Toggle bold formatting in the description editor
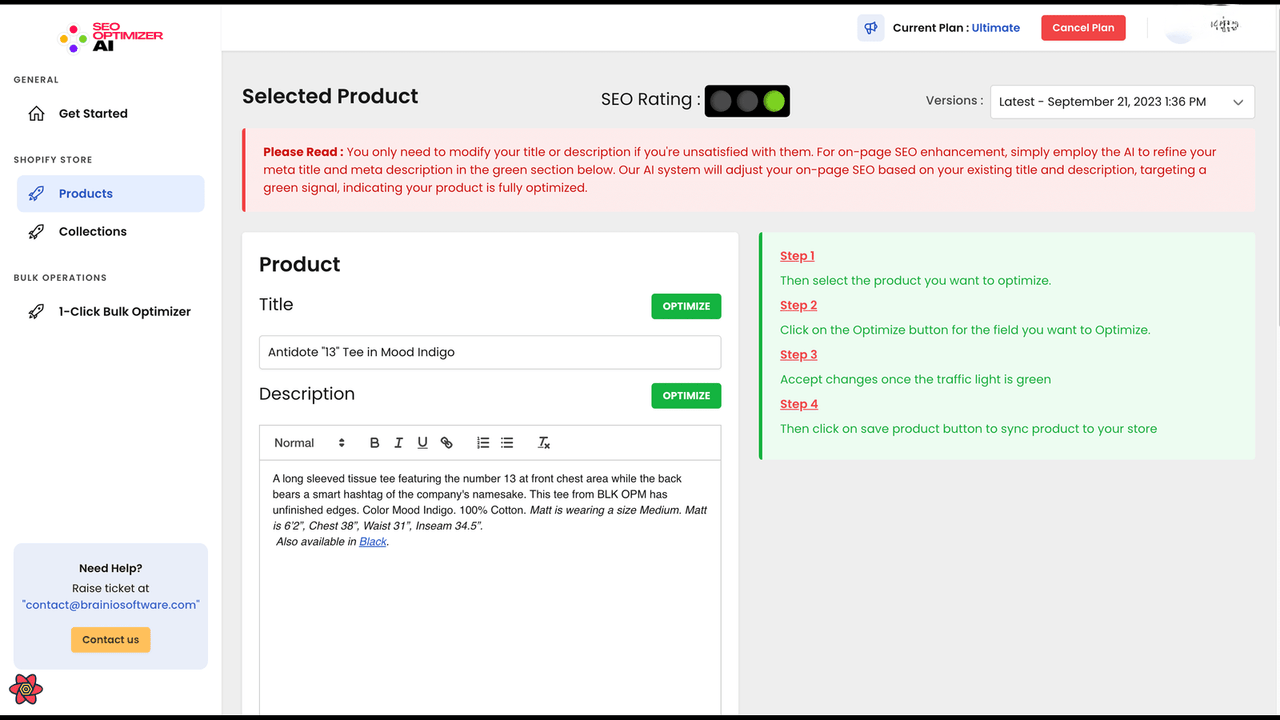The height and width of the screenshot is (720, 1280). [374, 442]
